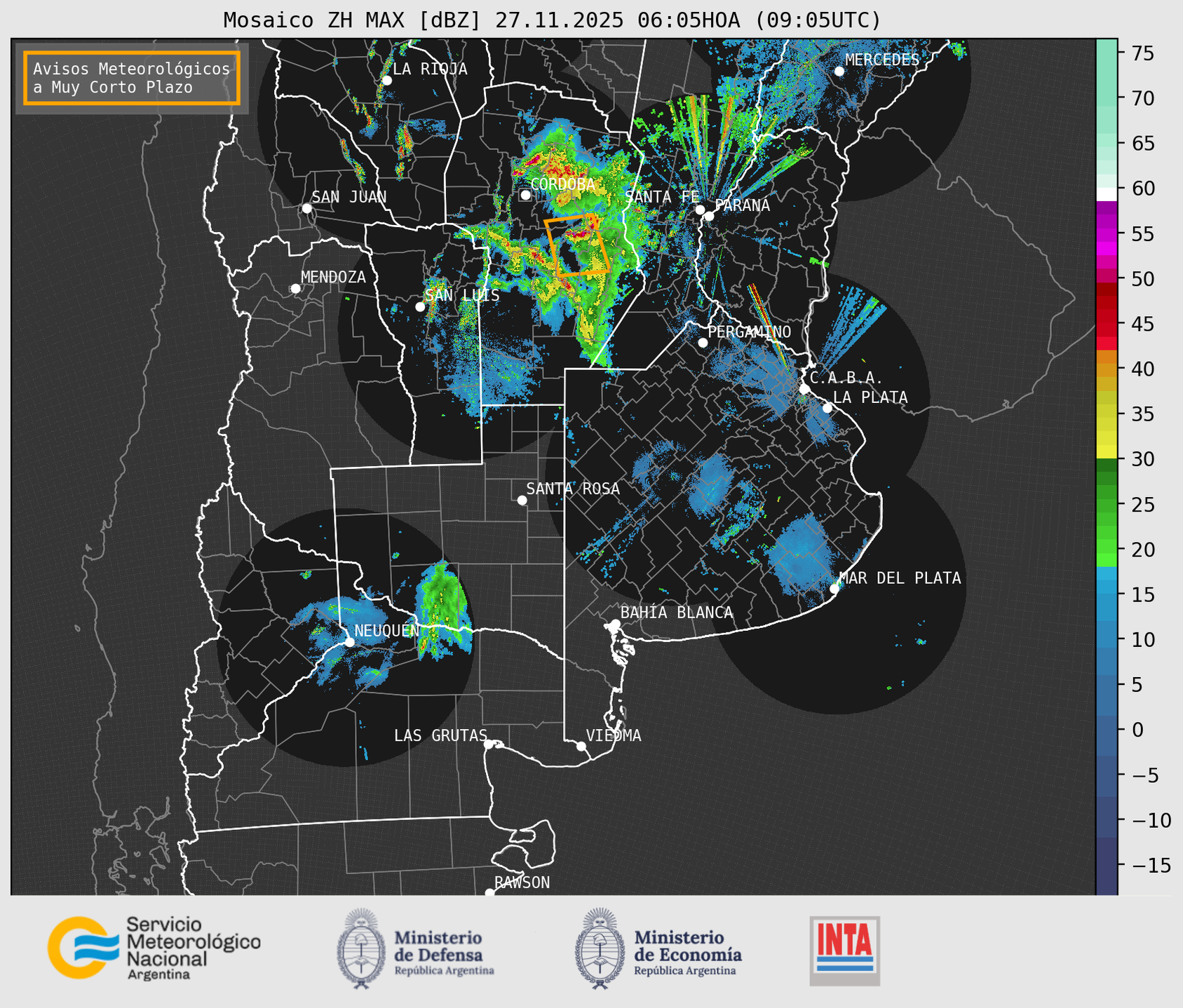This screenshot has width=1183, height=1008.
Task: Click the Servicio Meteorológico Nacional logo
Action: (x=154, y=948)
